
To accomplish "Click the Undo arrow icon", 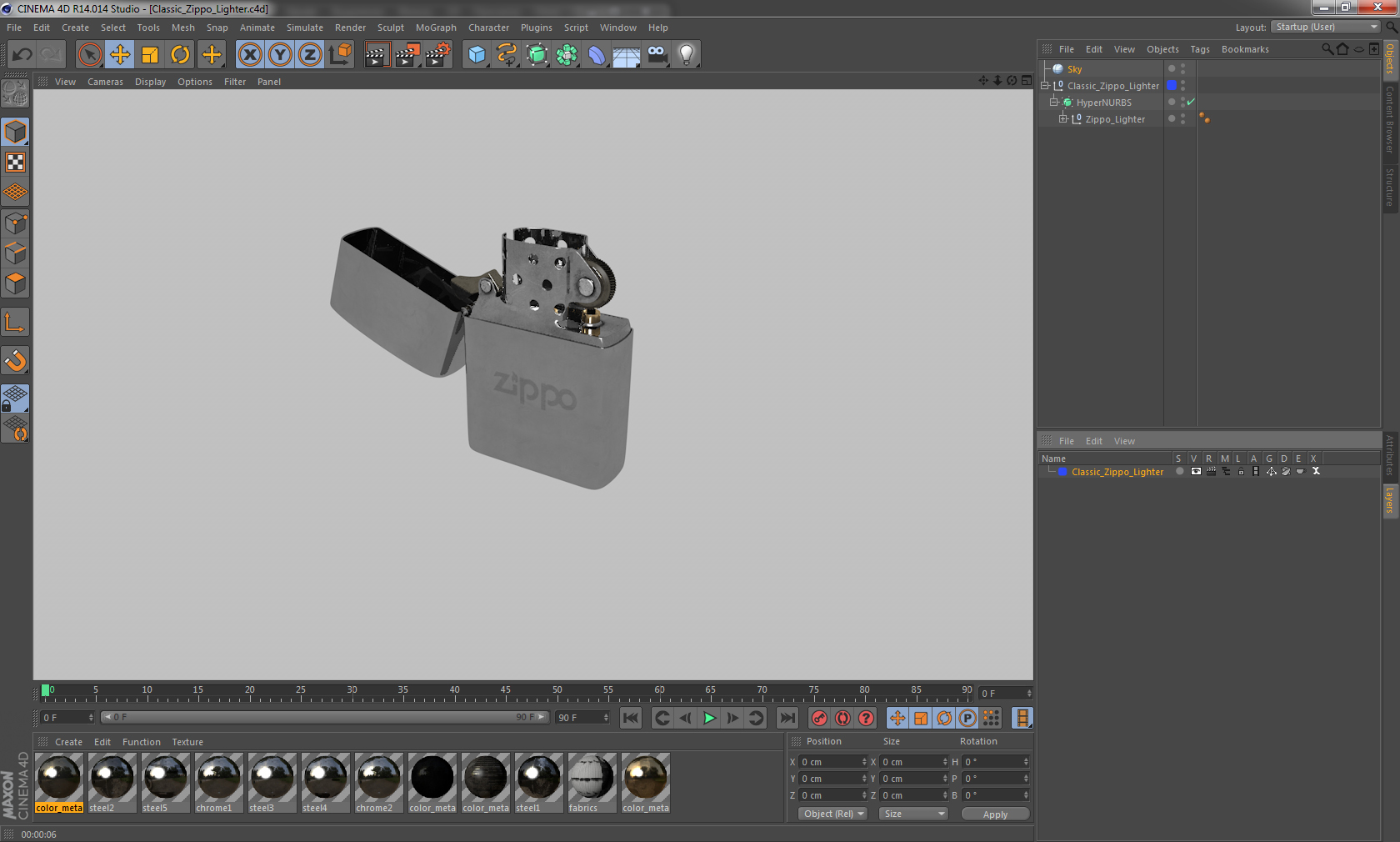I will tap(22, 55).
